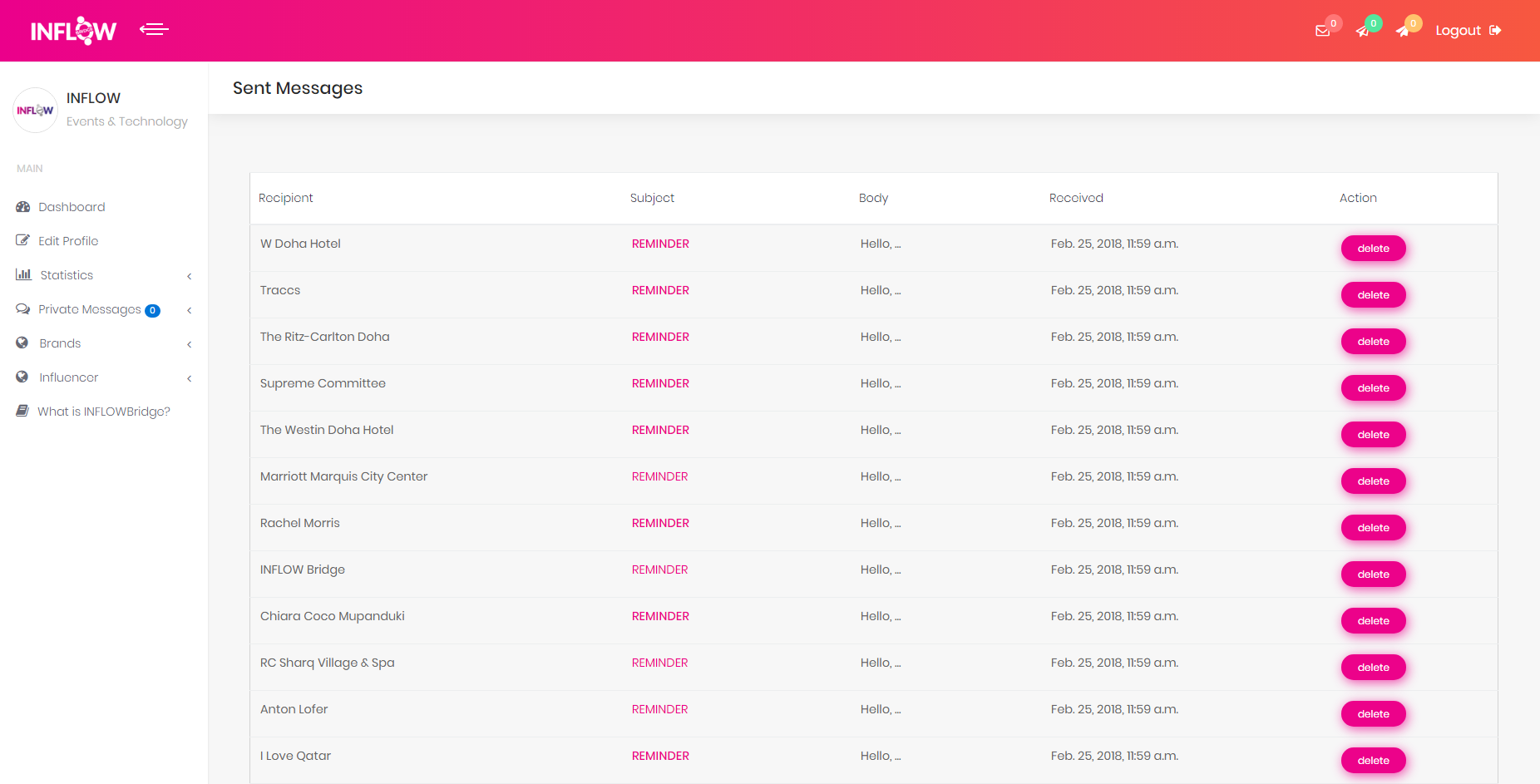Expand the Brands submenu chevron
Image resolution: width=1540 pixels, height=784 pixels.
point(190,344)
